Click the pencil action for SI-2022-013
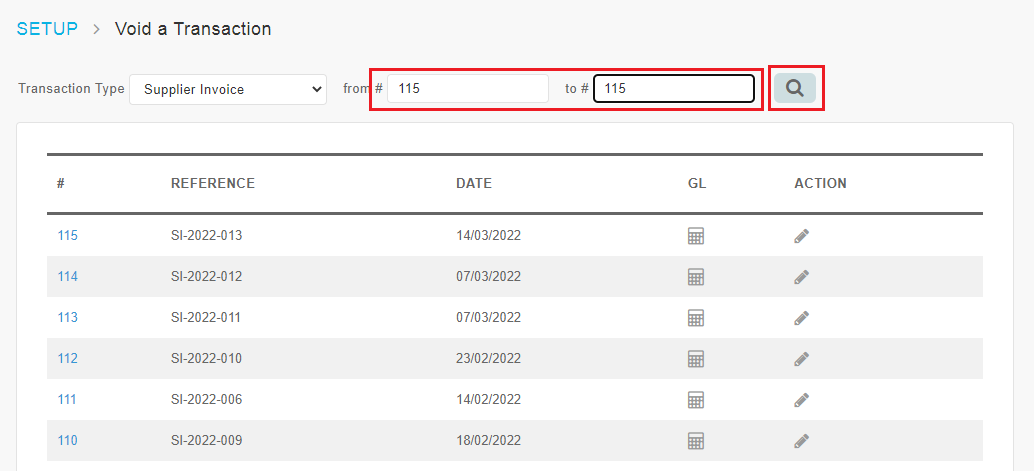The image size is (1034, 471). pyautogui.click(x=801, y=236)
